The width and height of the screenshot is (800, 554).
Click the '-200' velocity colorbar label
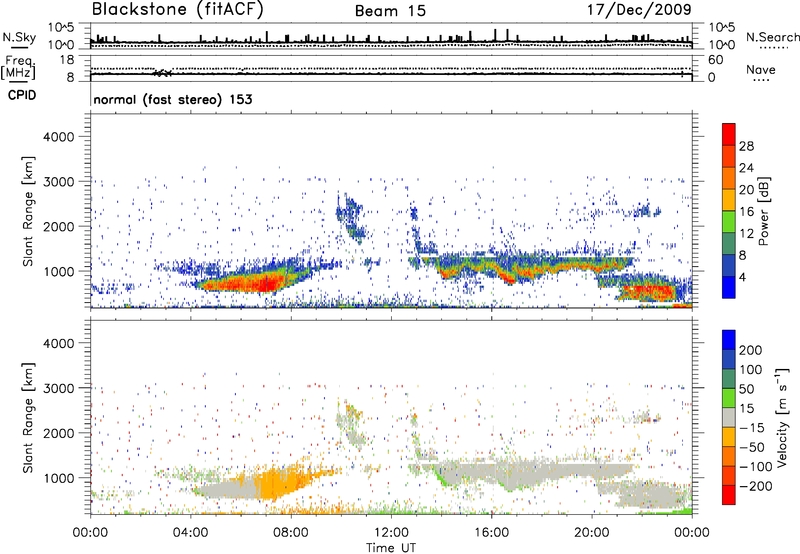tap(755, 486)
